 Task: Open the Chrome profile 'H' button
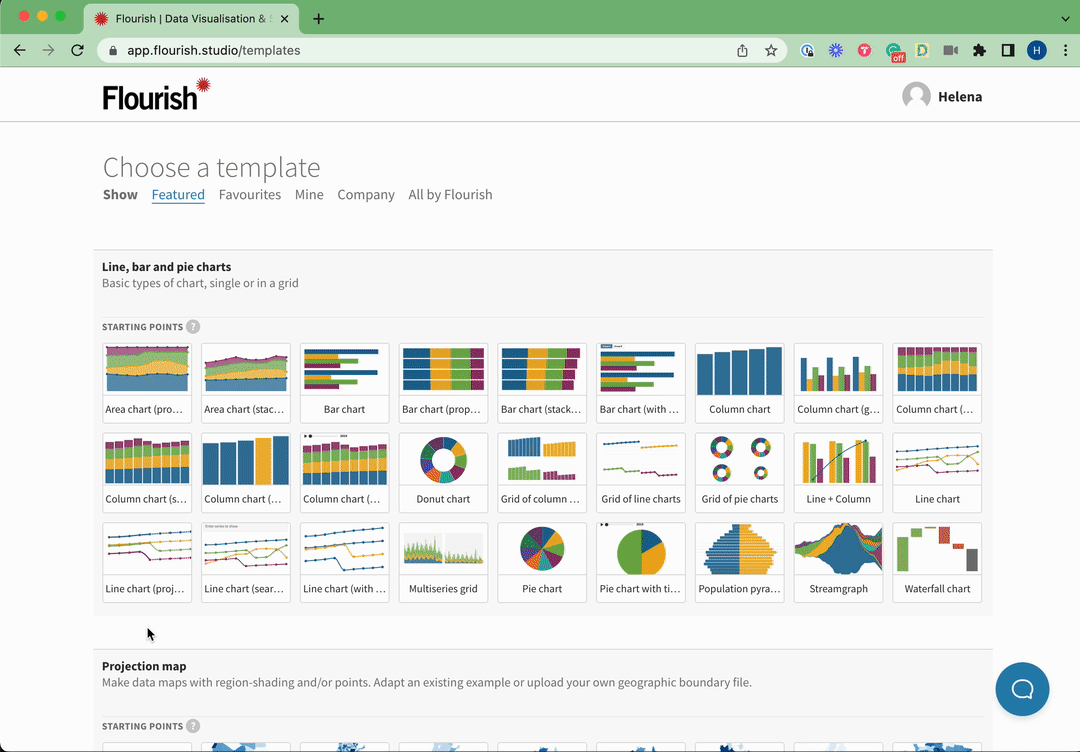1036,50
